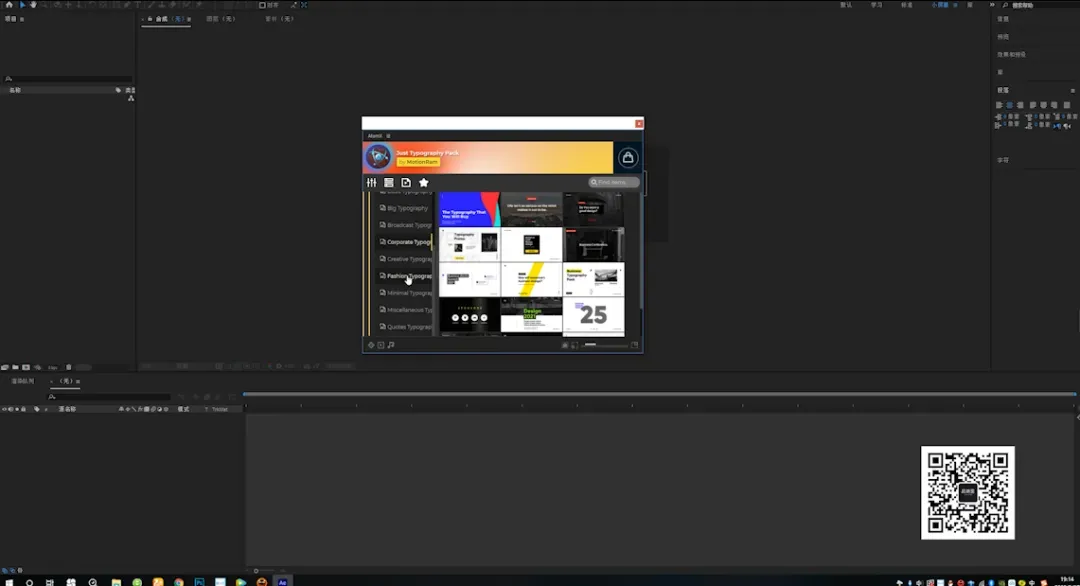Close the AtomX floating window
Image resolution: width=1080 pixels, height=586 pixels.
639,124
